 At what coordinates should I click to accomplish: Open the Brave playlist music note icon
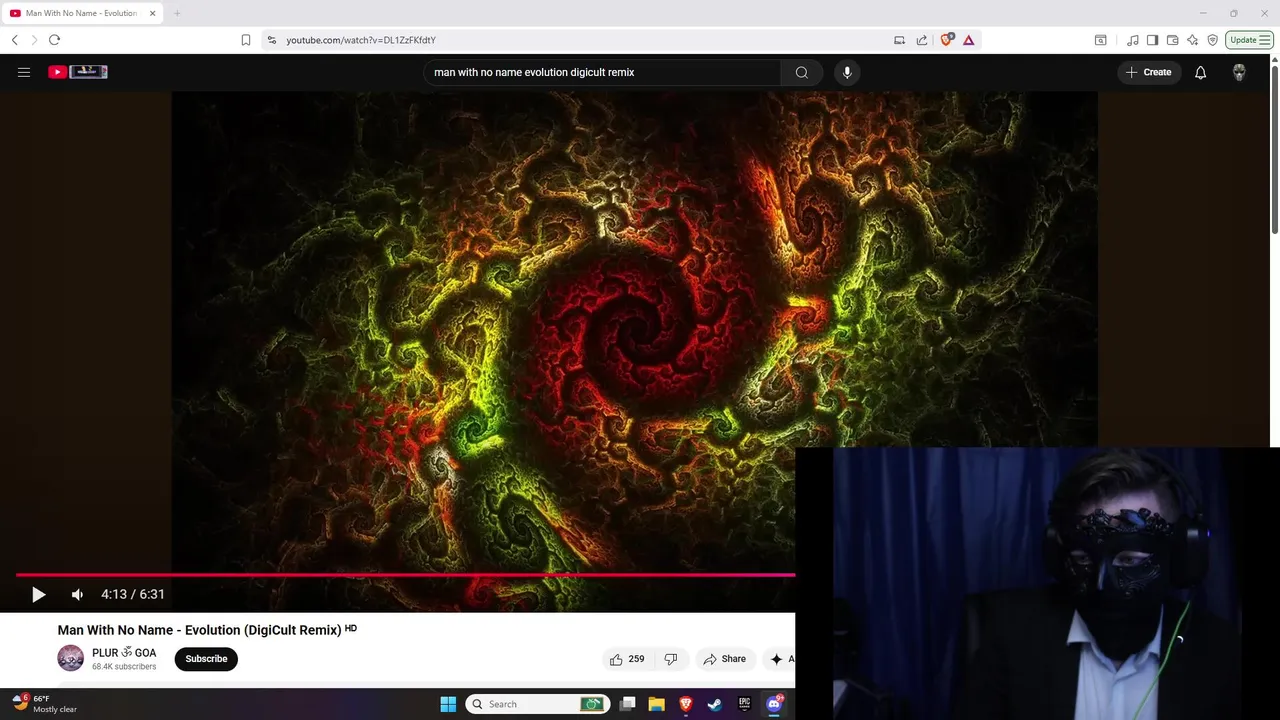1133,40
